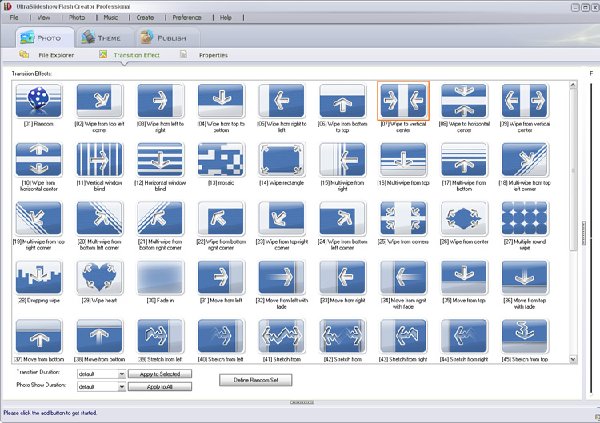Click the Apply to All button
This screenshot has height=423, width=600.
(160, 387)
